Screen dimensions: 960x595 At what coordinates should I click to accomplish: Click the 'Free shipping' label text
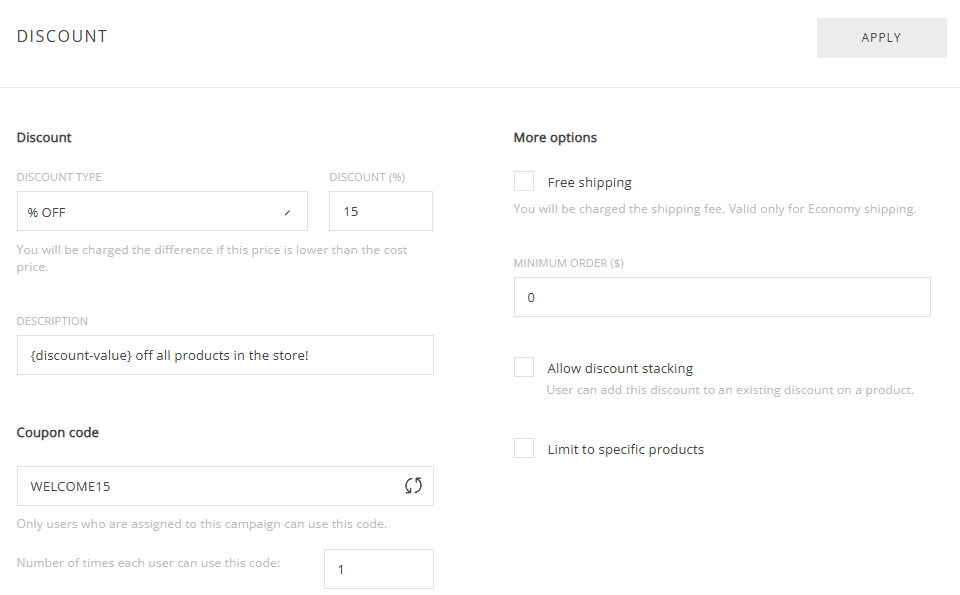(x=589, y=183)
